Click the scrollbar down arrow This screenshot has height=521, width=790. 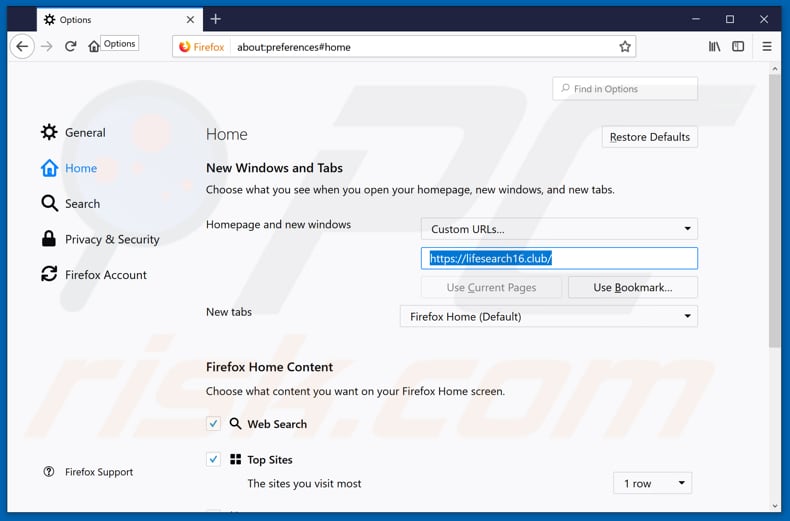[x=774, y=506]
